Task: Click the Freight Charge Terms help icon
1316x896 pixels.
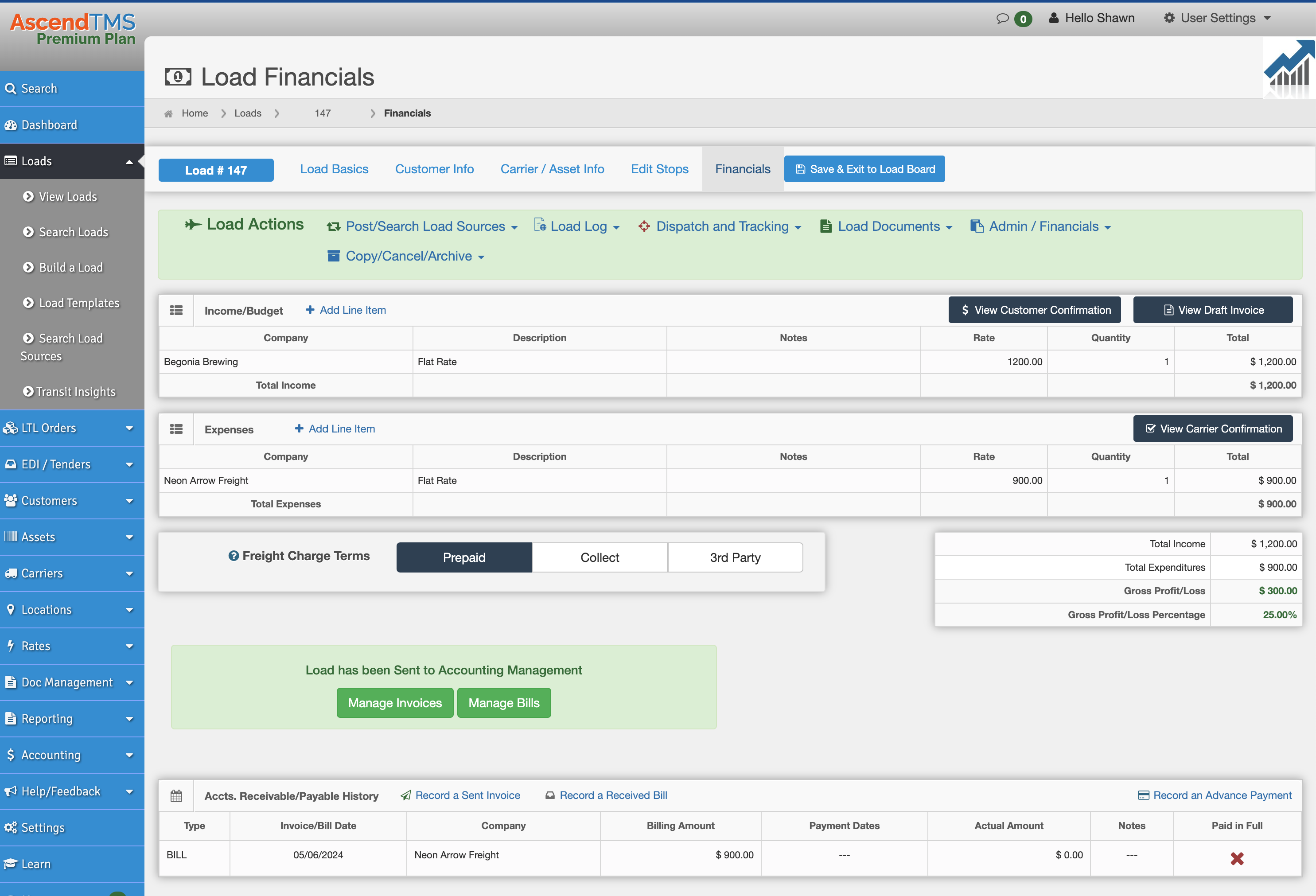Action: tap(234, 556)
